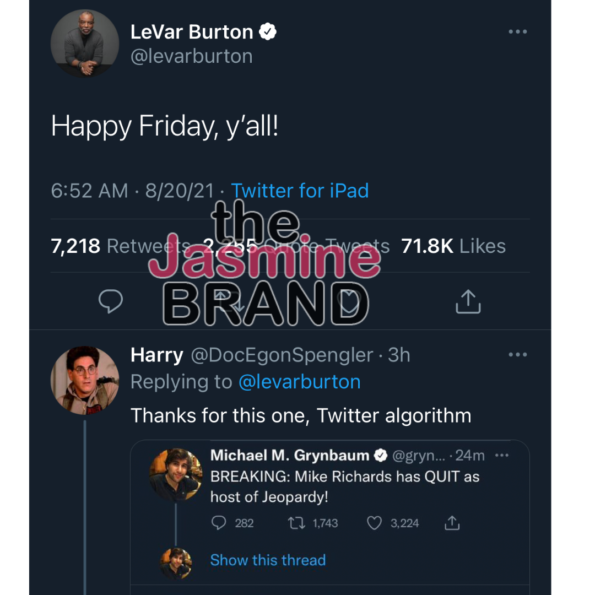
Task: Click the @levarburton mention in reply
Action: coord(299,382)
